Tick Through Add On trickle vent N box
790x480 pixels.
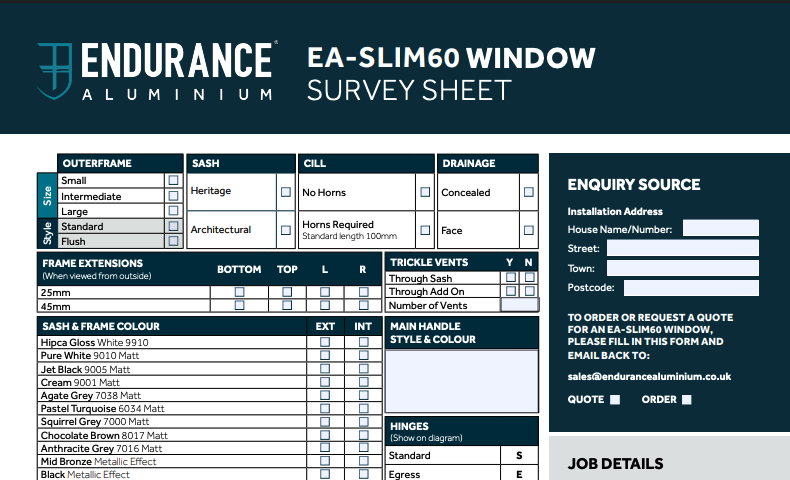click(529, 291)
